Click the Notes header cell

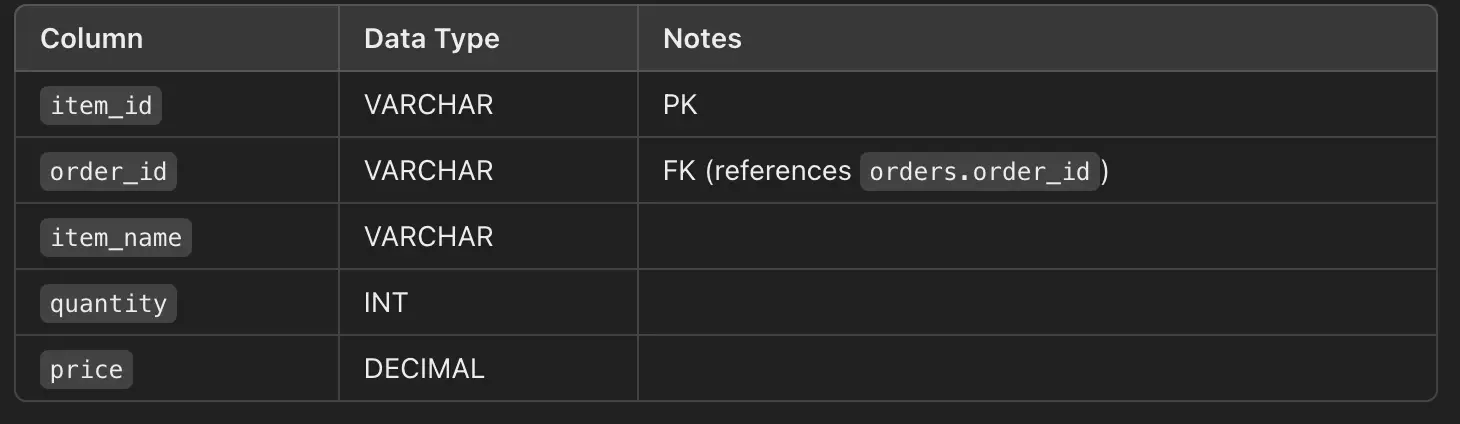702,39
